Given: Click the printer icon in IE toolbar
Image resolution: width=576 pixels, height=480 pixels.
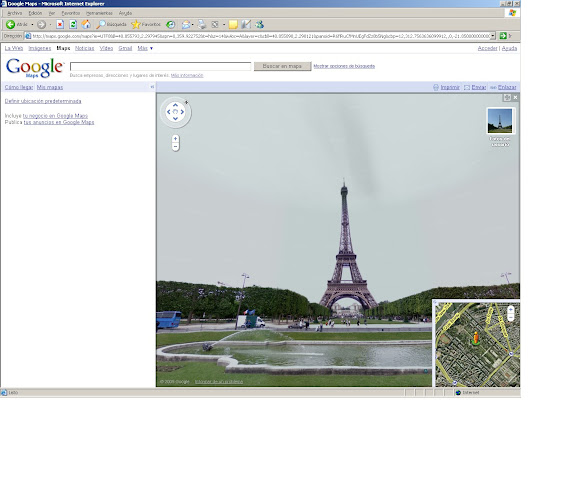Looking at the screenshot, I should coord(202,25).
